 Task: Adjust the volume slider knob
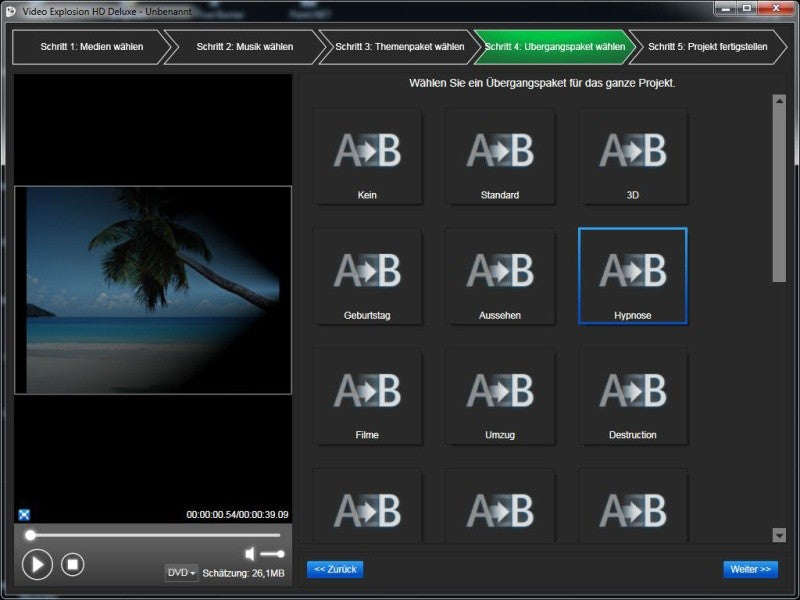point(280,554)
